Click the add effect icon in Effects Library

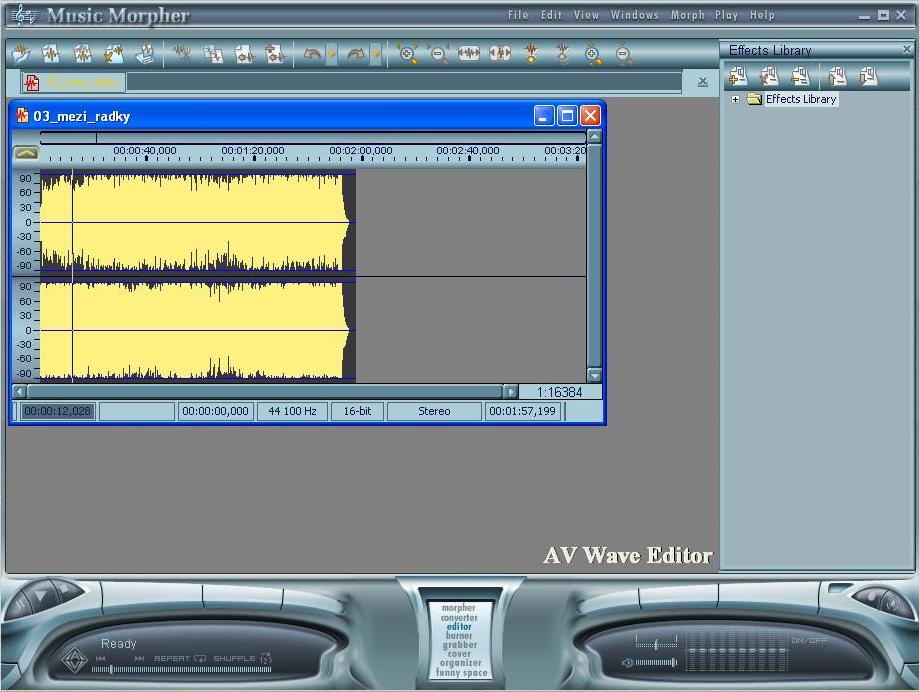738,76
